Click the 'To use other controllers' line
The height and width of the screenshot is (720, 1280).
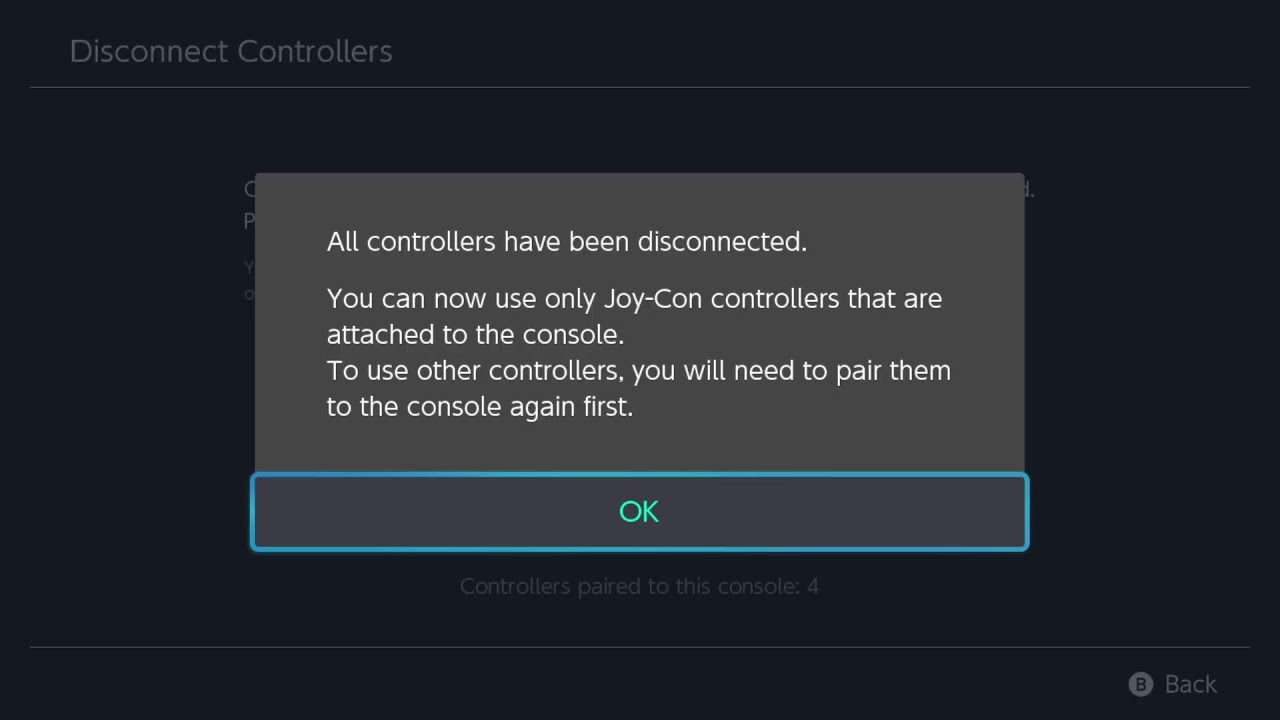click(x=638, y=370)
